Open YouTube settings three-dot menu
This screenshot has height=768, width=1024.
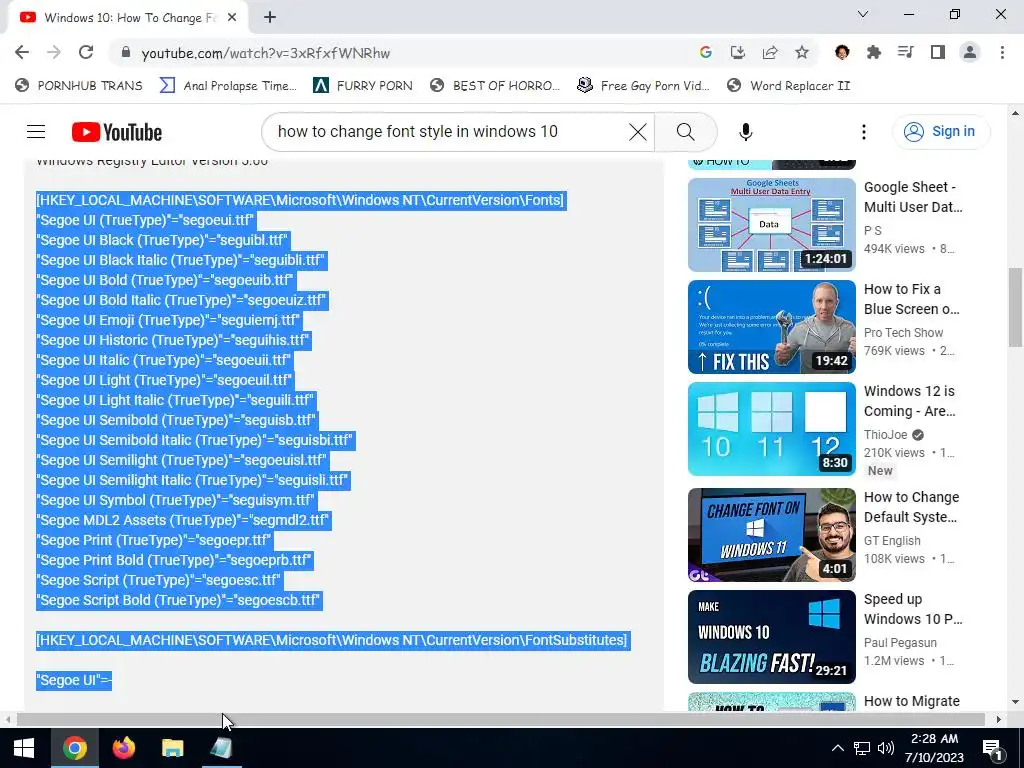pyautogui.click(x=863, y=132)
